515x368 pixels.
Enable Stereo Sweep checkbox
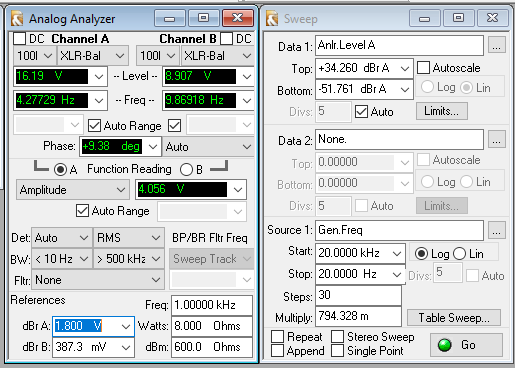pyautogui.click(x=337, y=337)
